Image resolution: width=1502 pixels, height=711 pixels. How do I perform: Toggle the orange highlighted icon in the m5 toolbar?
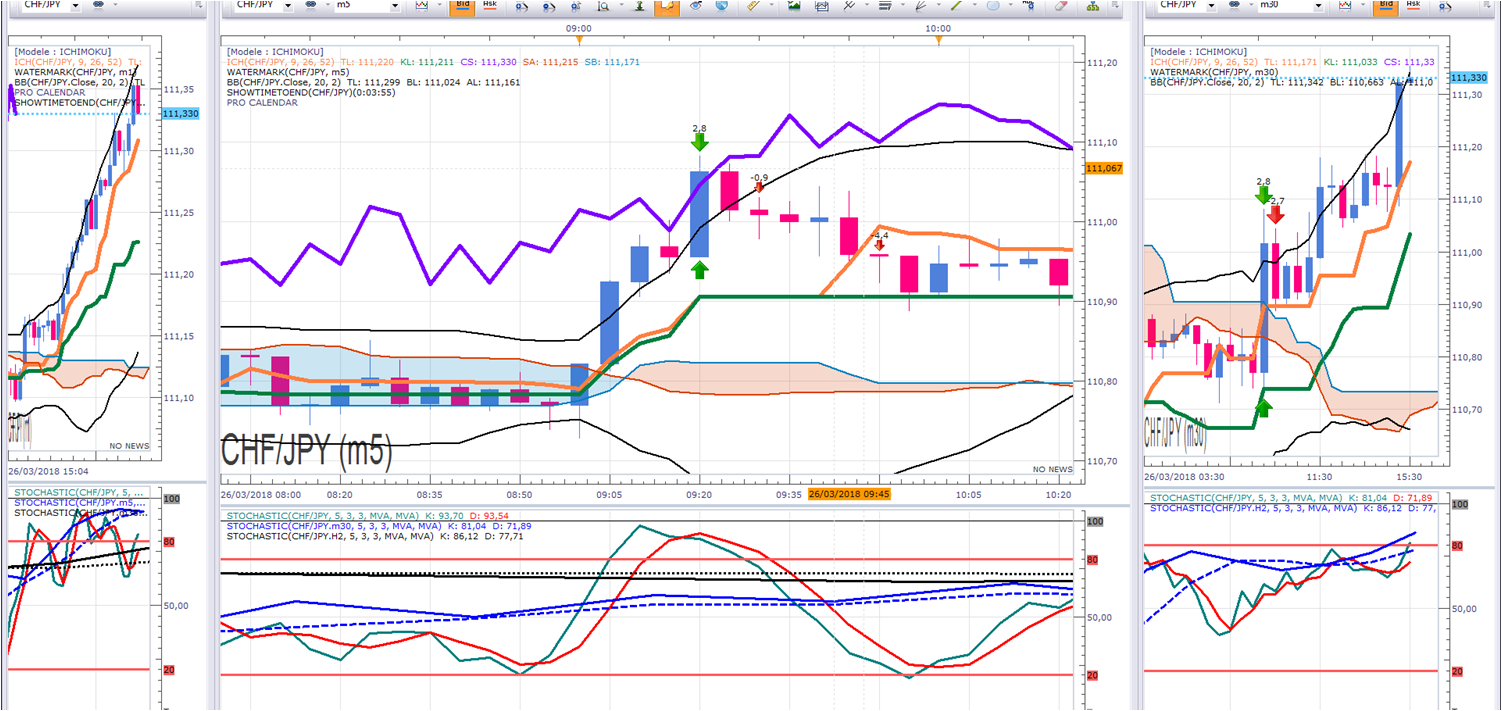[x=666, y=6]
